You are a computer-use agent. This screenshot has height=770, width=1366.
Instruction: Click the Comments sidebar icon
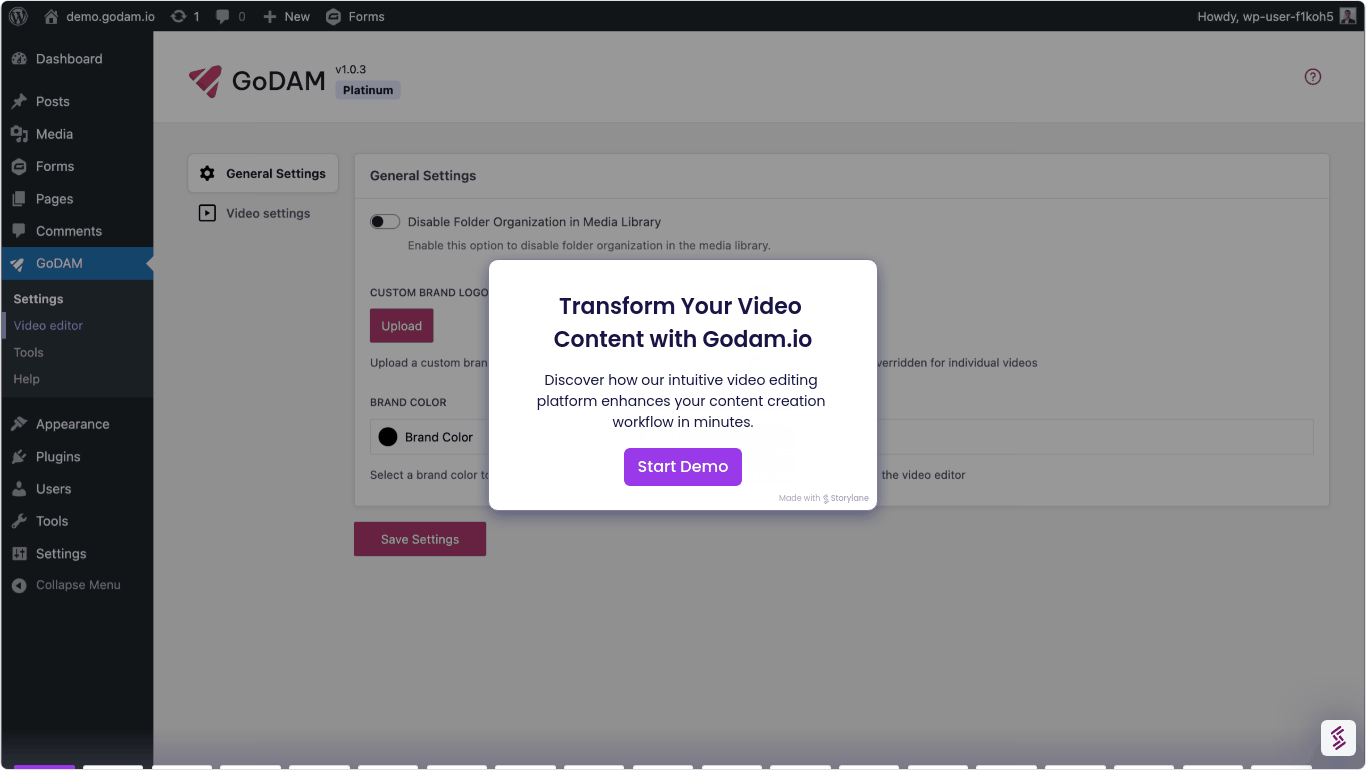19,231
